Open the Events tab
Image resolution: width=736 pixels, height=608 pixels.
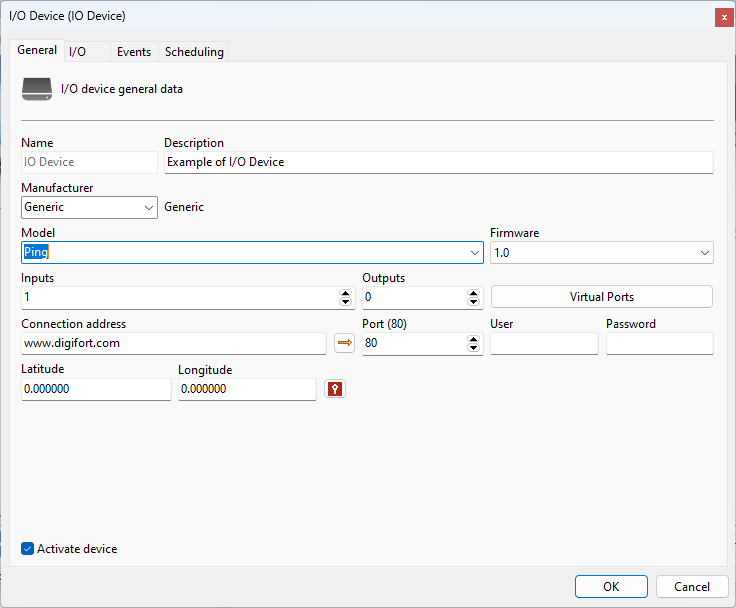[134, 52]
